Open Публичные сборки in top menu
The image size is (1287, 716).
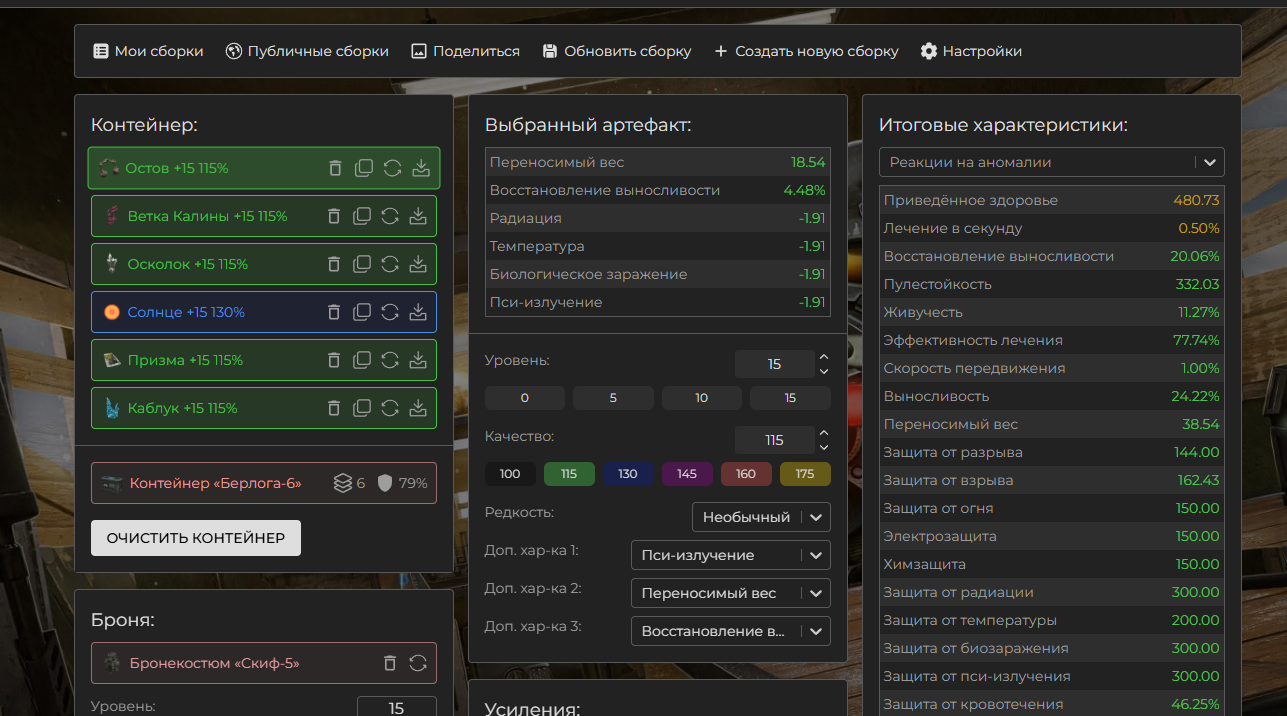307,51
